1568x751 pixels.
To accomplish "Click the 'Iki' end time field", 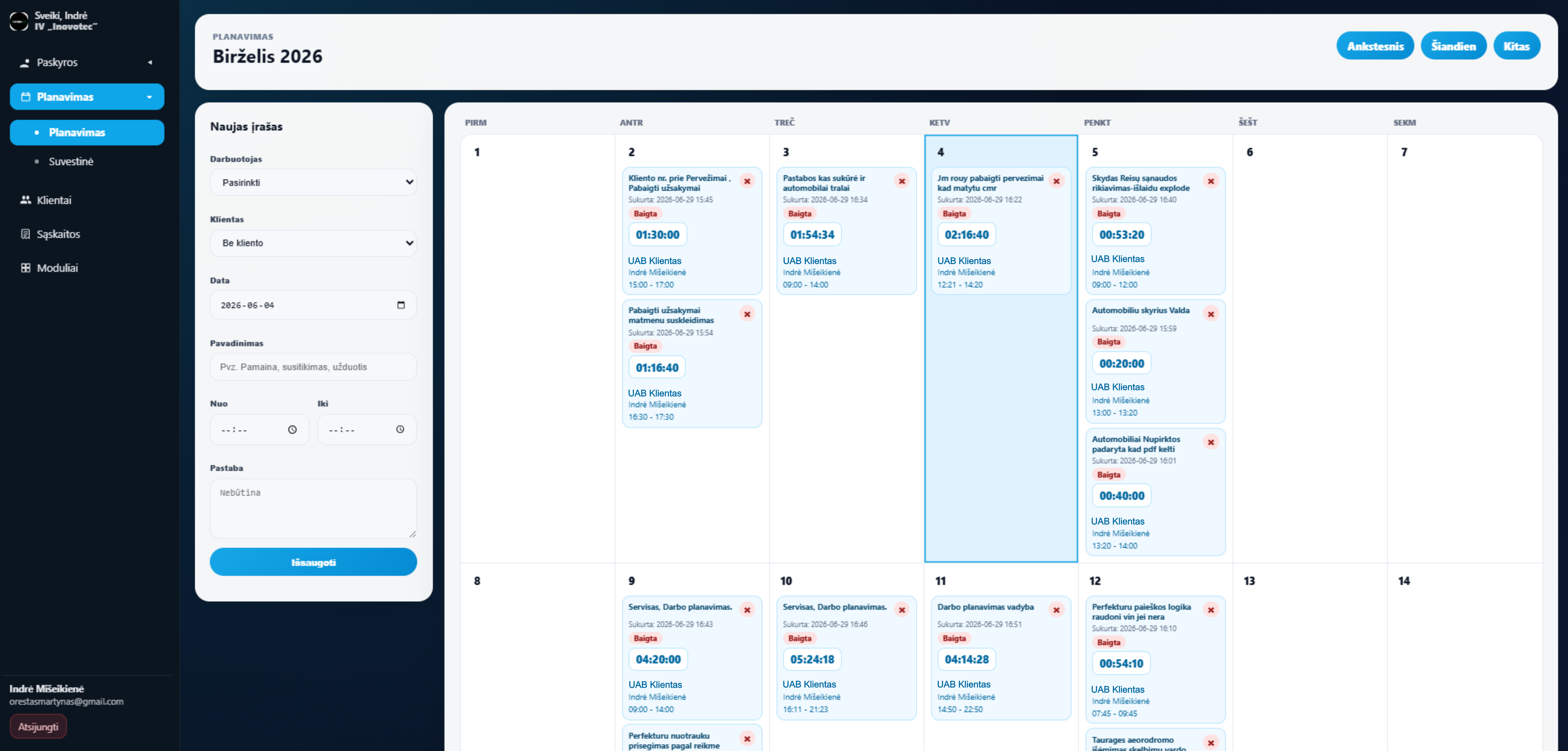I will point(367,430).
